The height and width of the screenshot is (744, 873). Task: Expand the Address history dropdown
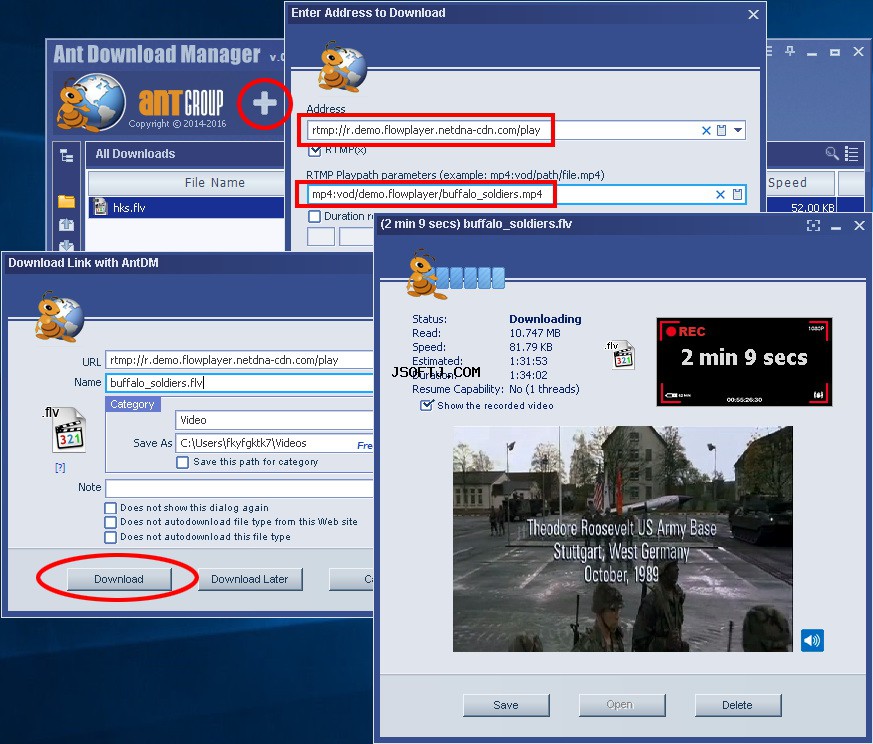(738, 130)
